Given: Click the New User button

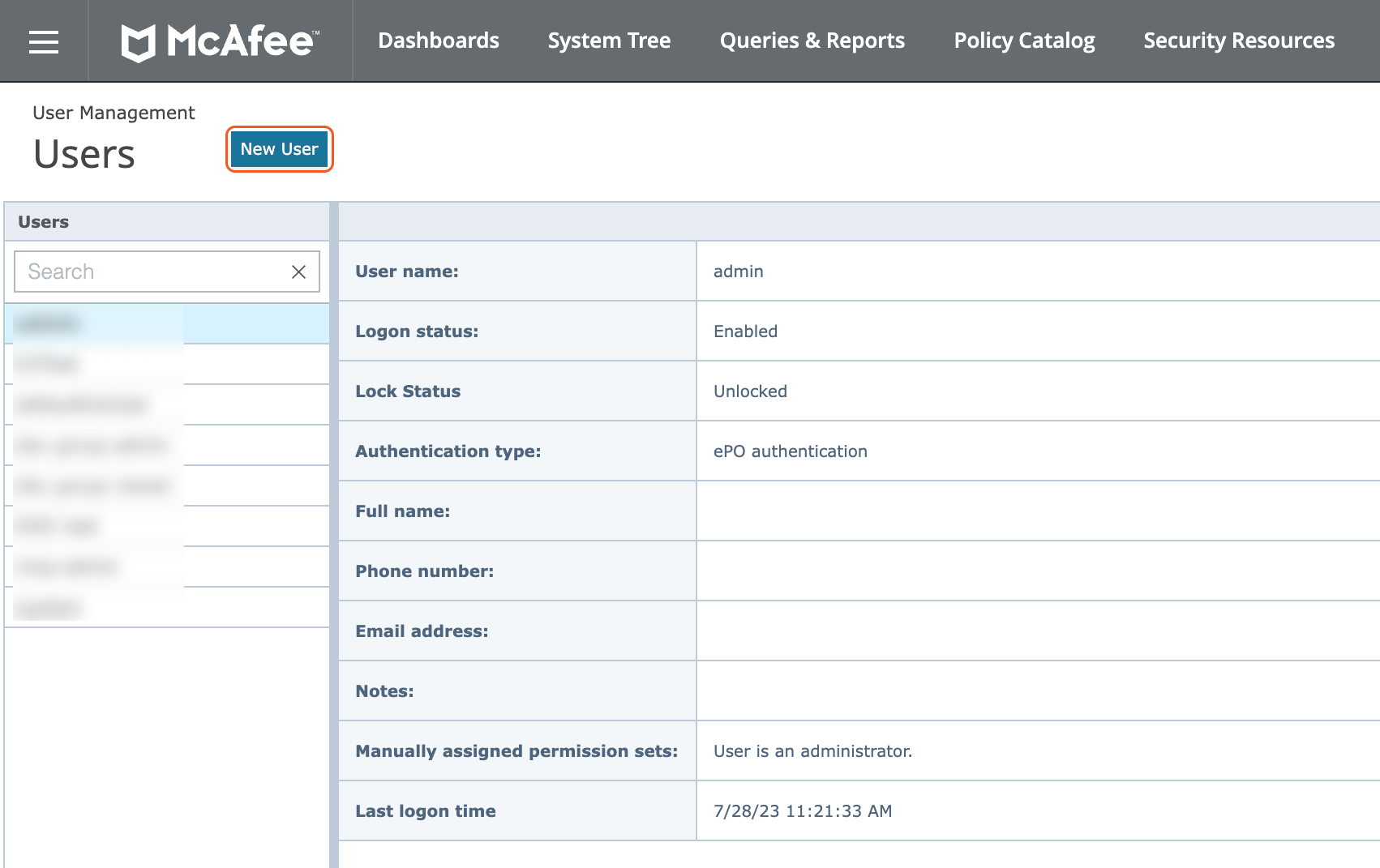Looking at the screenshot, I should (x=279, y=149).
